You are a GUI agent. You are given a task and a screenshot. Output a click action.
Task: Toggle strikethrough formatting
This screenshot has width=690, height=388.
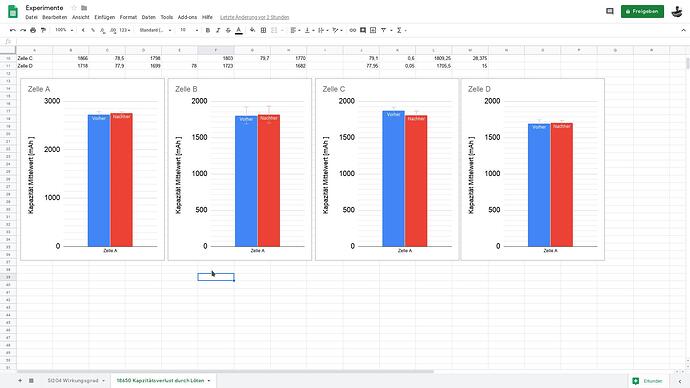pos(228,30)
